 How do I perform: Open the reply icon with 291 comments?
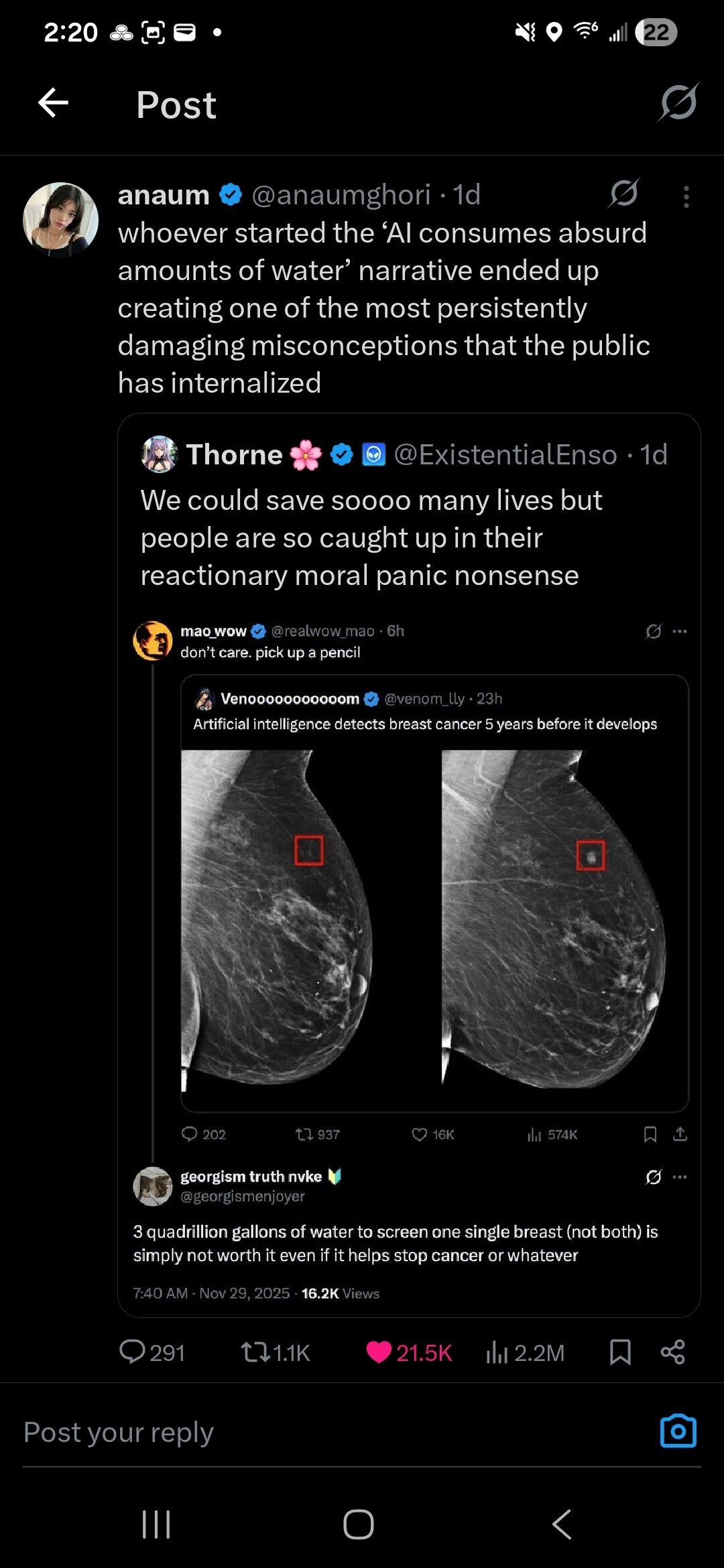(x=132, y=1352)
